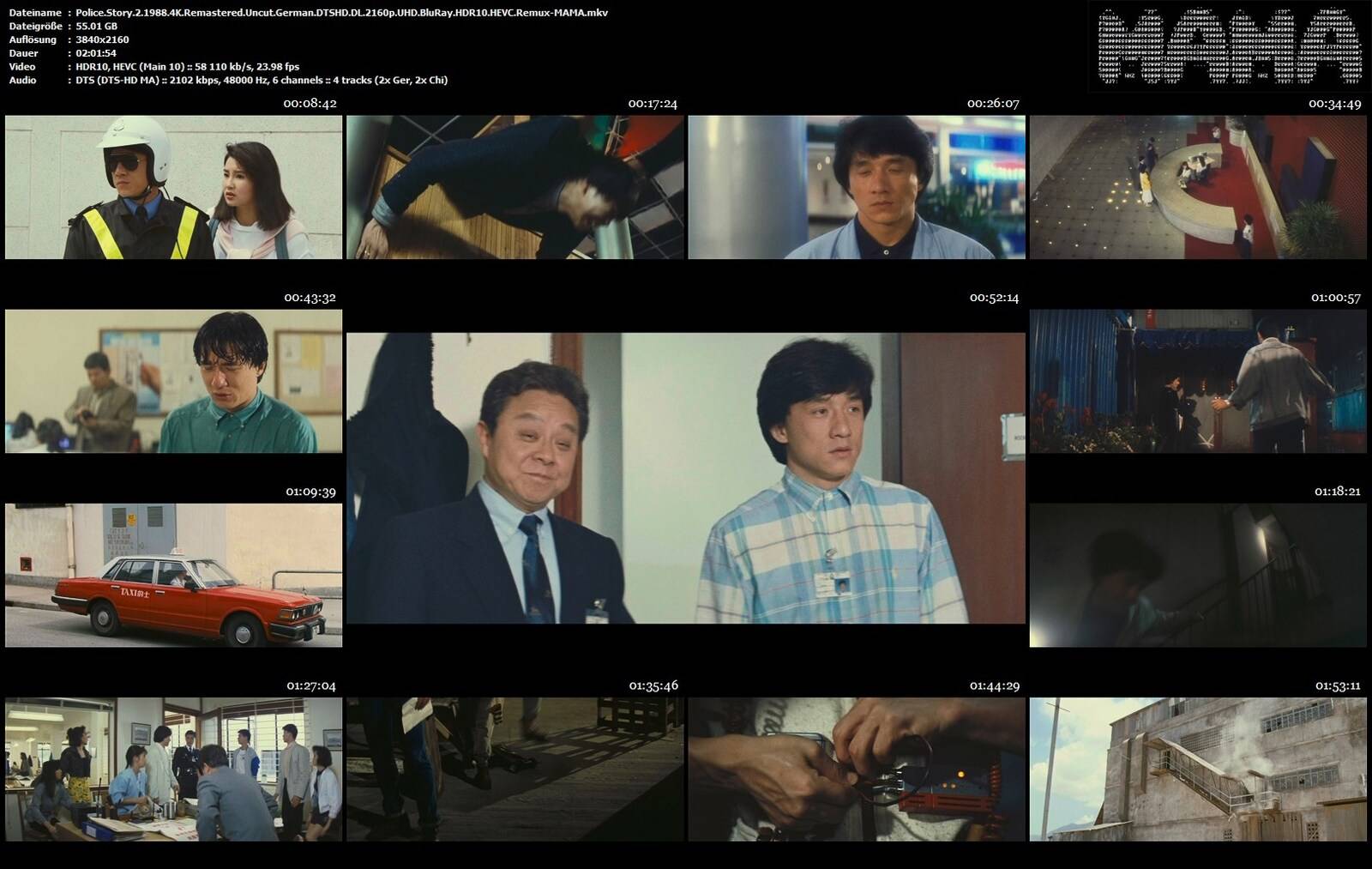Image resolution: width=1372 pixels, height=869 pixels.
Task: Click the Dateiname label
Action: click(x=35, y=13)
